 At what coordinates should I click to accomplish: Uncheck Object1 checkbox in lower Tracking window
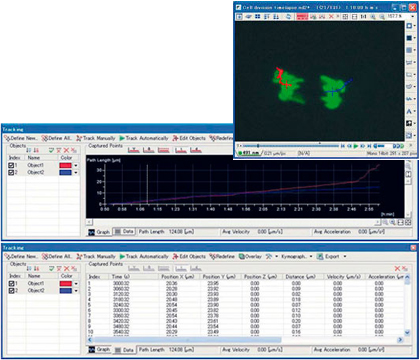click(x=11, y=283)
